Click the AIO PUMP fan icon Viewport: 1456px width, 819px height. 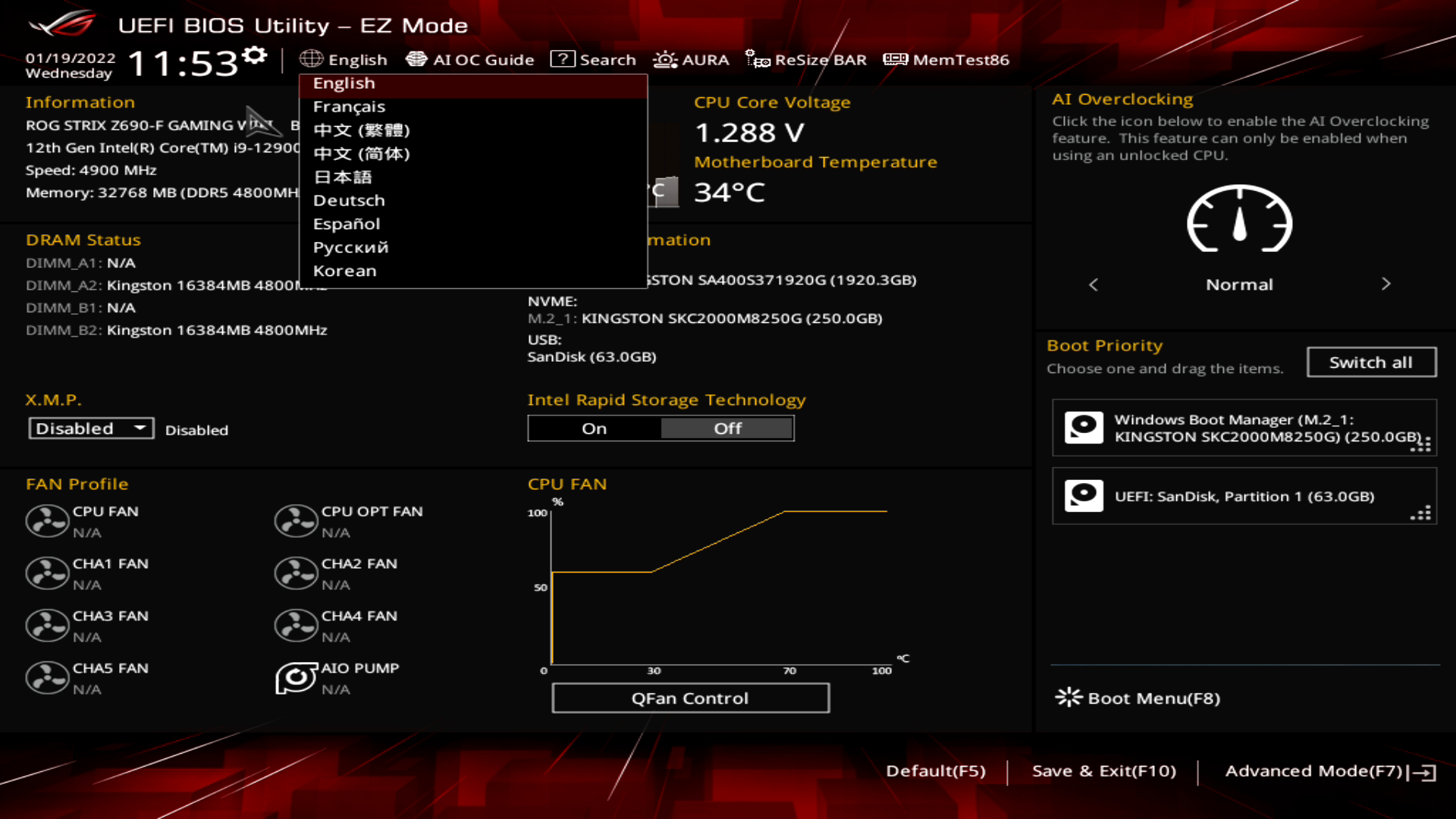(x=296, y=677)
